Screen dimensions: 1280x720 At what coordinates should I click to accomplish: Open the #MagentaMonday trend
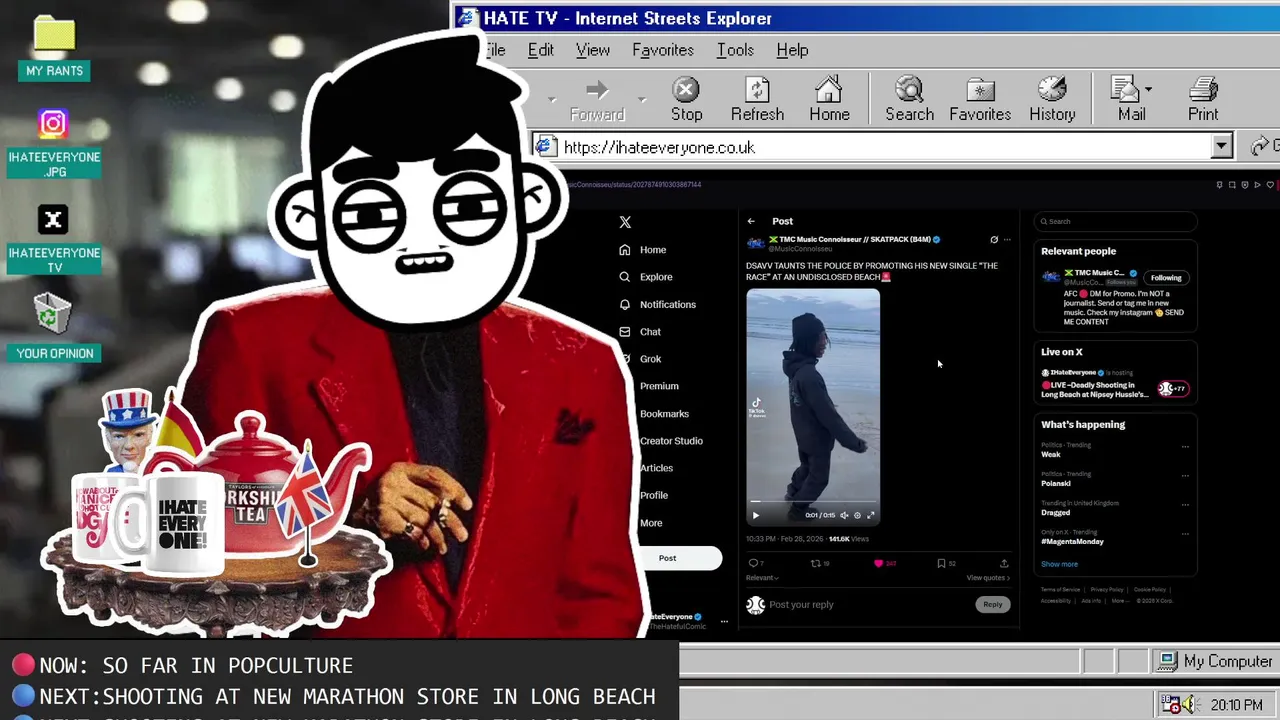(x=1072, y=541)
